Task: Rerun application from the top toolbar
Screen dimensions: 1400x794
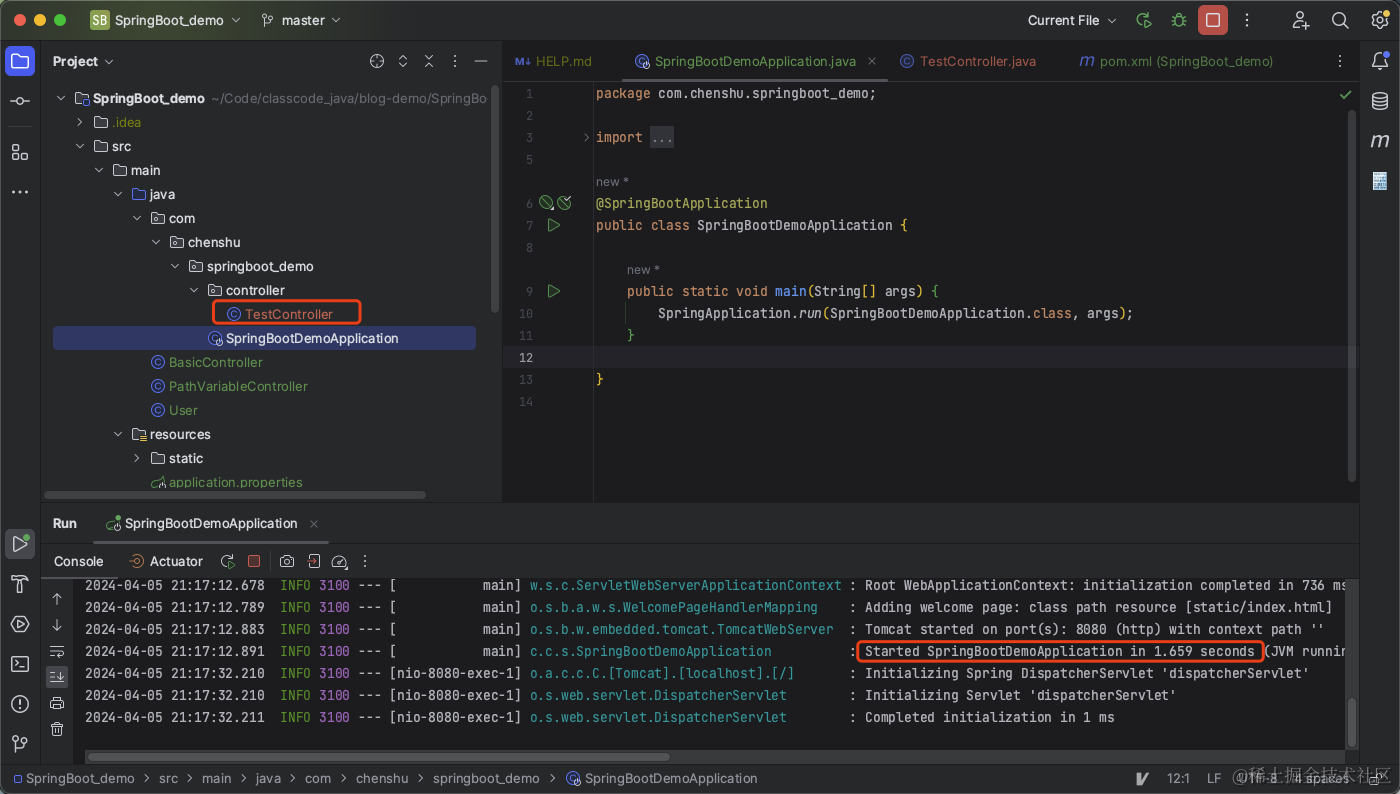Action: 1144,20
